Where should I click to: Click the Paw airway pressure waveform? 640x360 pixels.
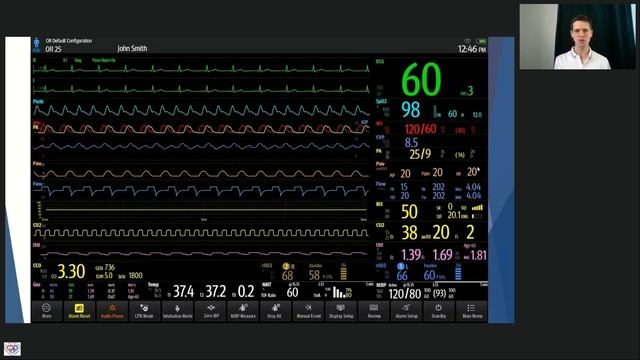[x=201, y=173]
